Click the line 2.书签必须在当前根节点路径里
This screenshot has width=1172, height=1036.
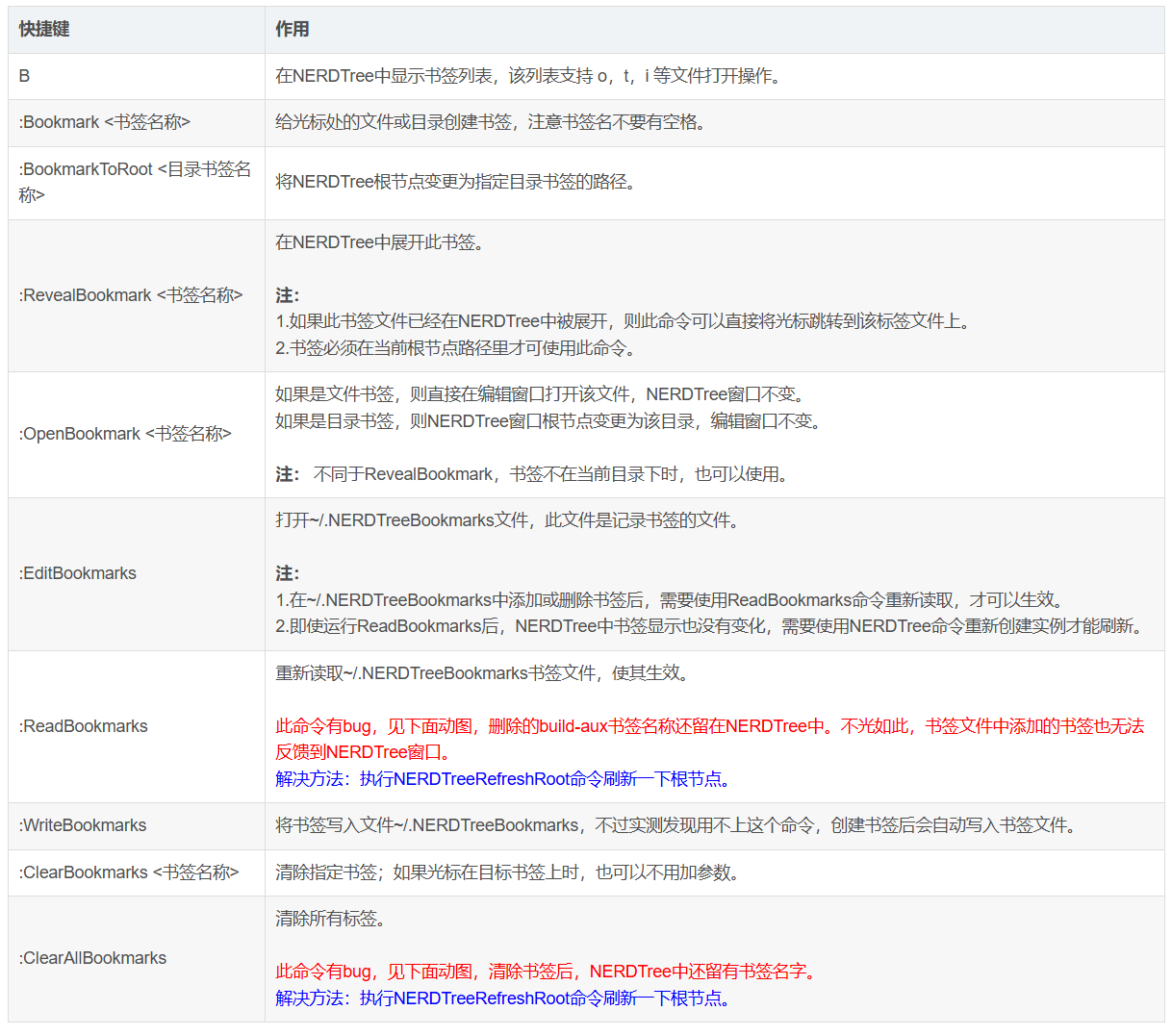(x=458, y=348)
